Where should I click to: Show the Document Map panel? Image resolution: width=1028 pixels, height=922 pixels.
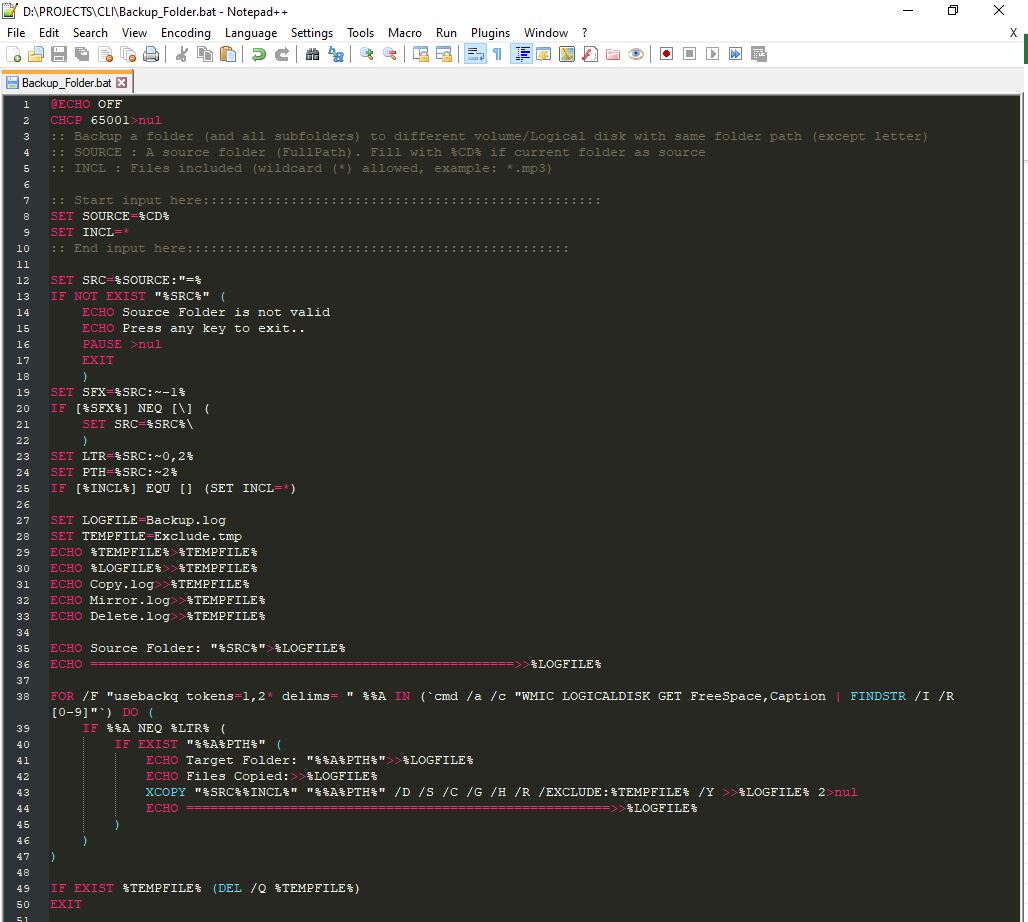pos(566,54)
